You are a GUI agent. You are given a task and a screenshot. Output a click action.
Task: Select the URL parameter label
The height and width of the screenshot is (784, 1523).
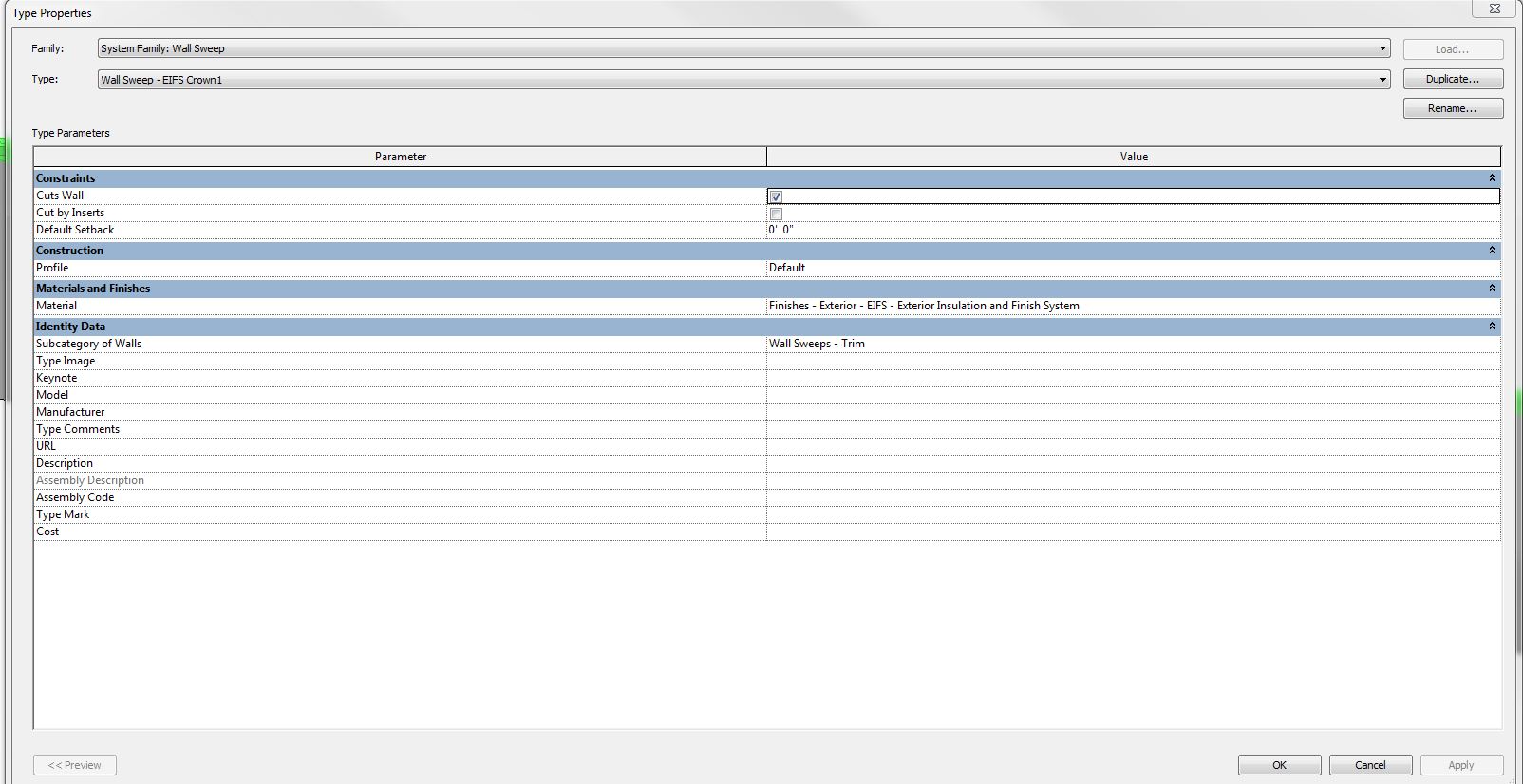pyautogui.click(x=46, y=446)
